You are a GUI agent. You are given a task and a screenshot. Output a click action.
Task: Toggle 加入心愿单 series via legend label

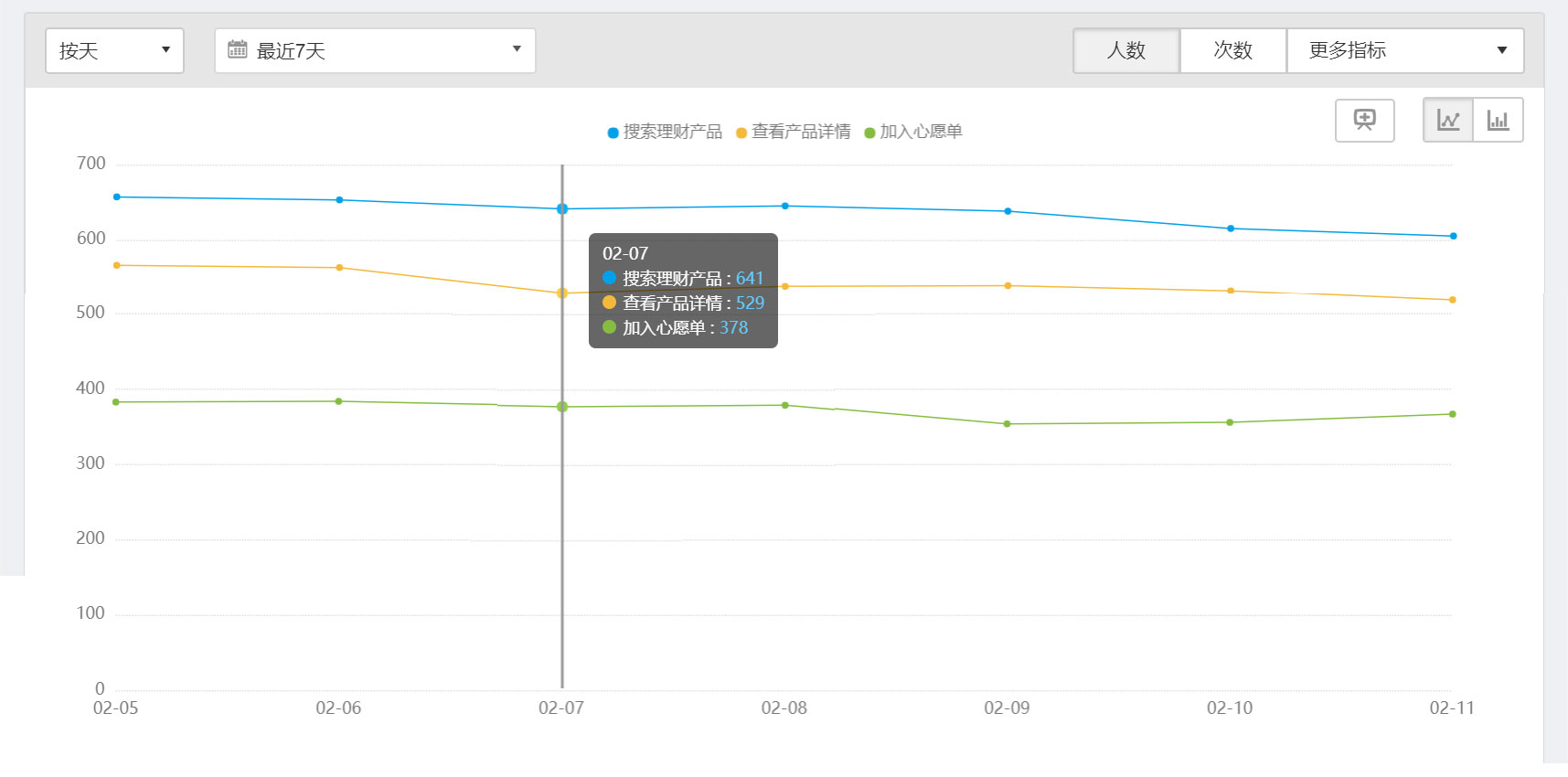point(920,132)
